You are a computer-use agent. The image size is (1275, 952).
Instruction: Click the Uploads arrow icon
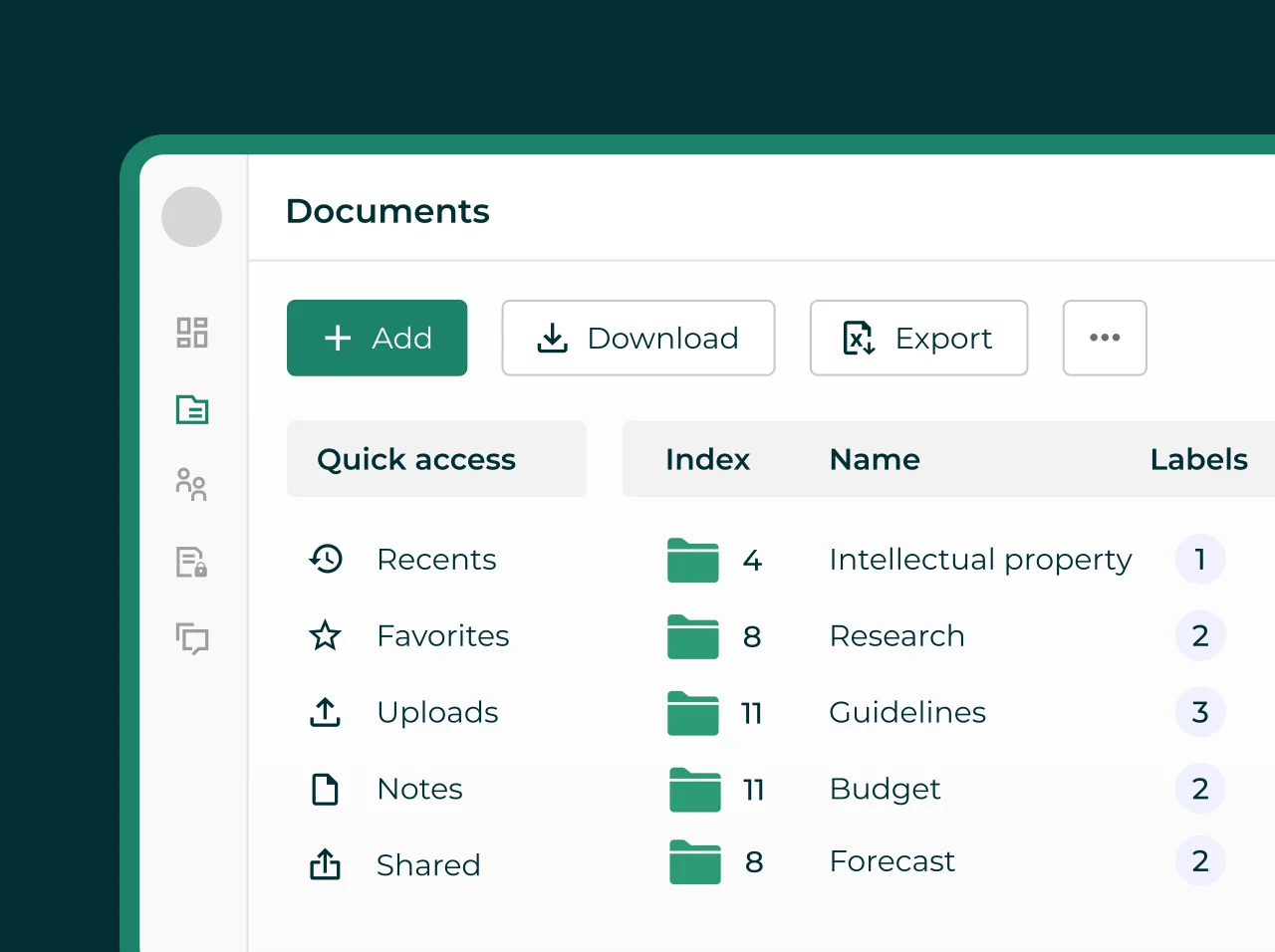pyautogui.click(x=325, y=712)
